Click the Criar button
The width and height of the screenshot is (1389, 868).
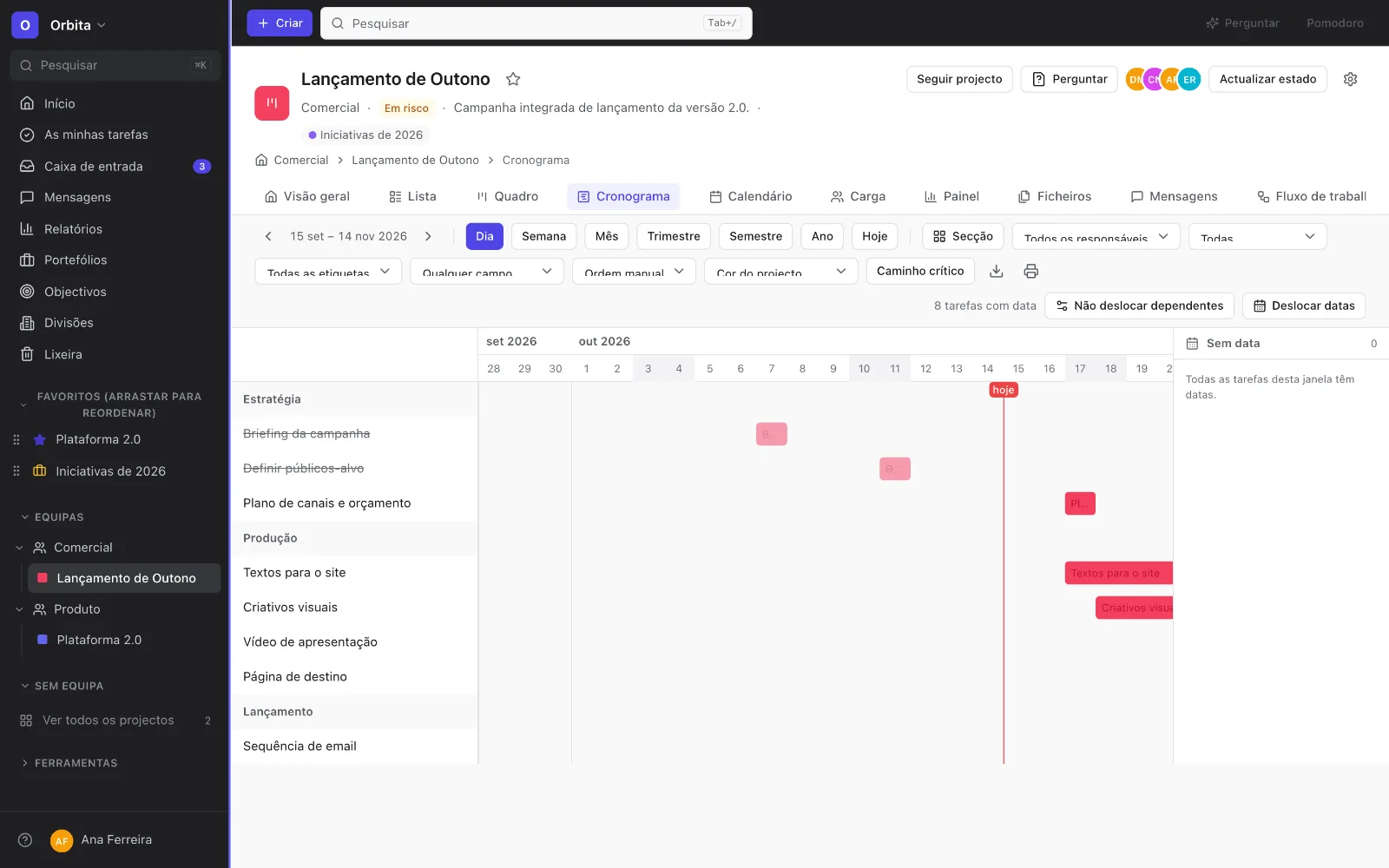pos(280,23)
